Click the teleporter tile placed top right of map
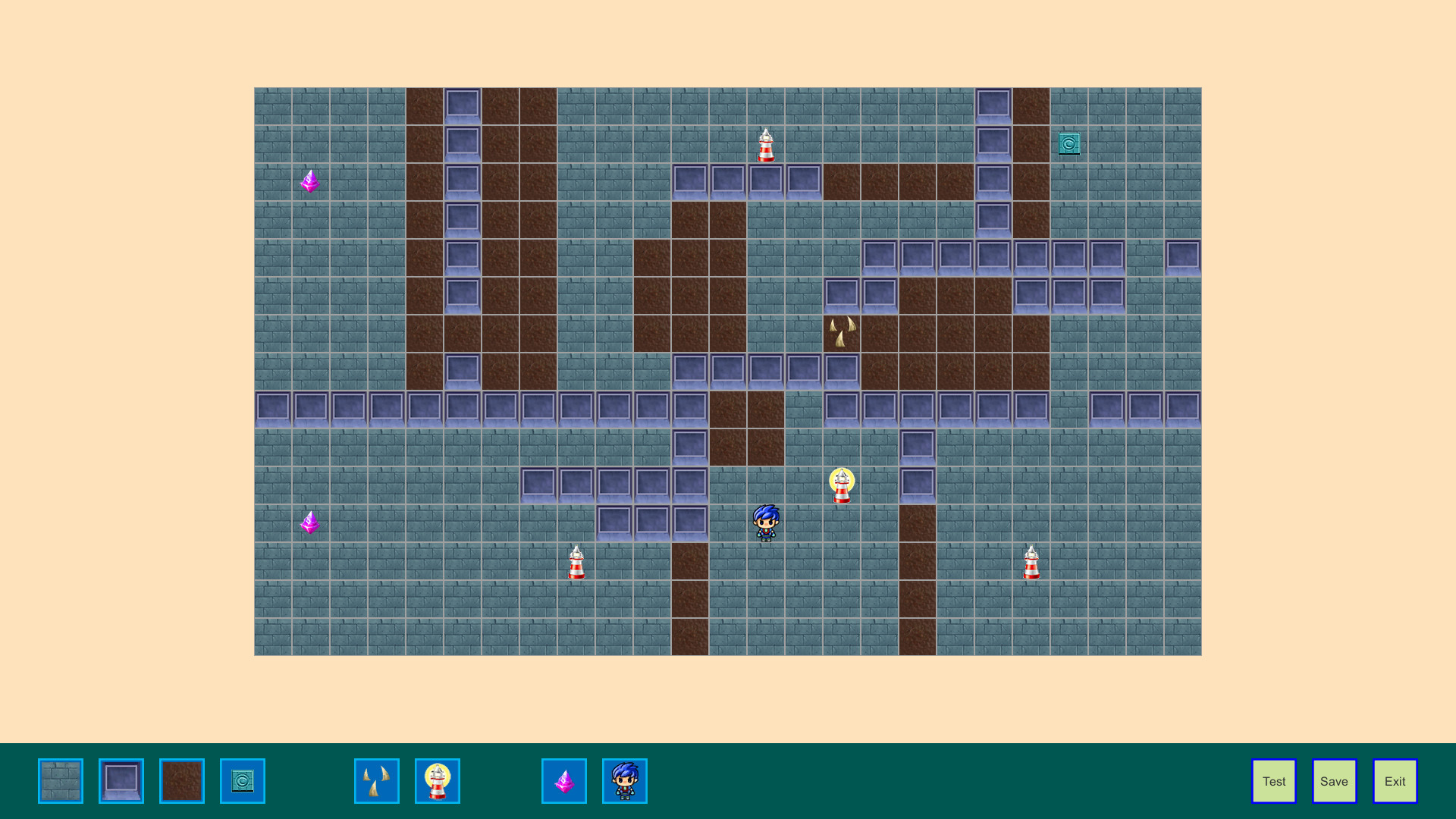 click(1069, 143)
